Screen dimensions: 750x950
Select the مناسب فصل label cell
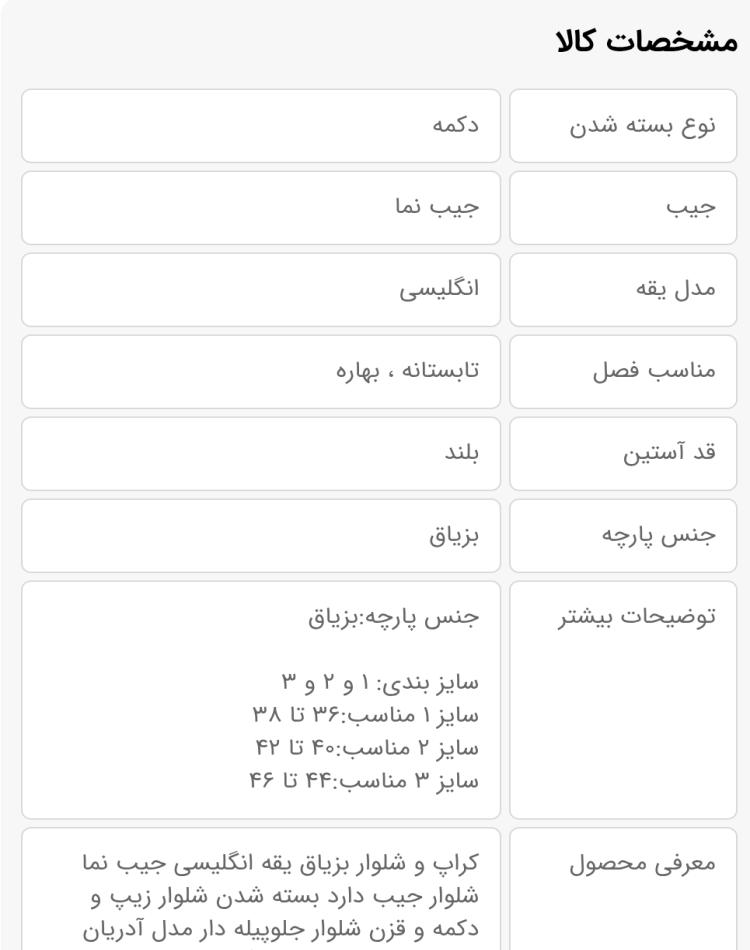pos(623,371)
